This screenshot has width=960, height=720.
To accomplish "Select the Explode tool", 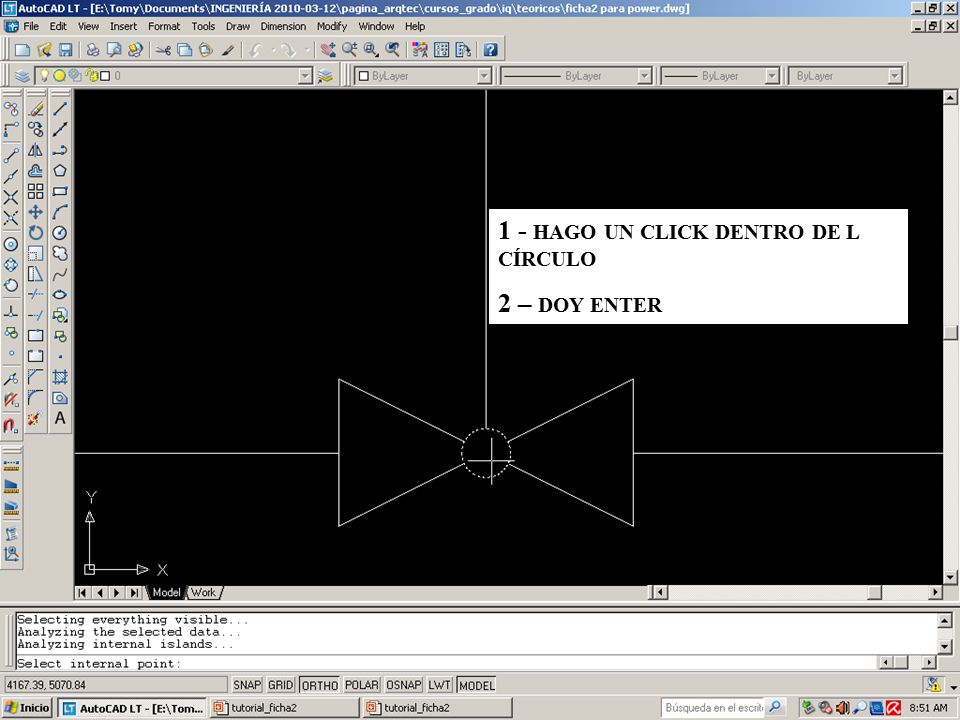I will (35, 419).
